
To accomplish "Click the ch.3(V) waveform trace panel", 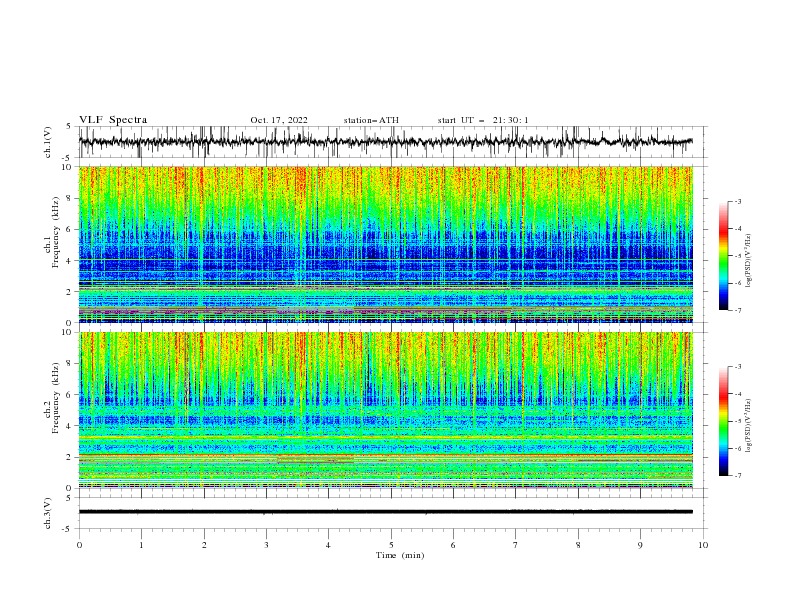I will point(392,513).
